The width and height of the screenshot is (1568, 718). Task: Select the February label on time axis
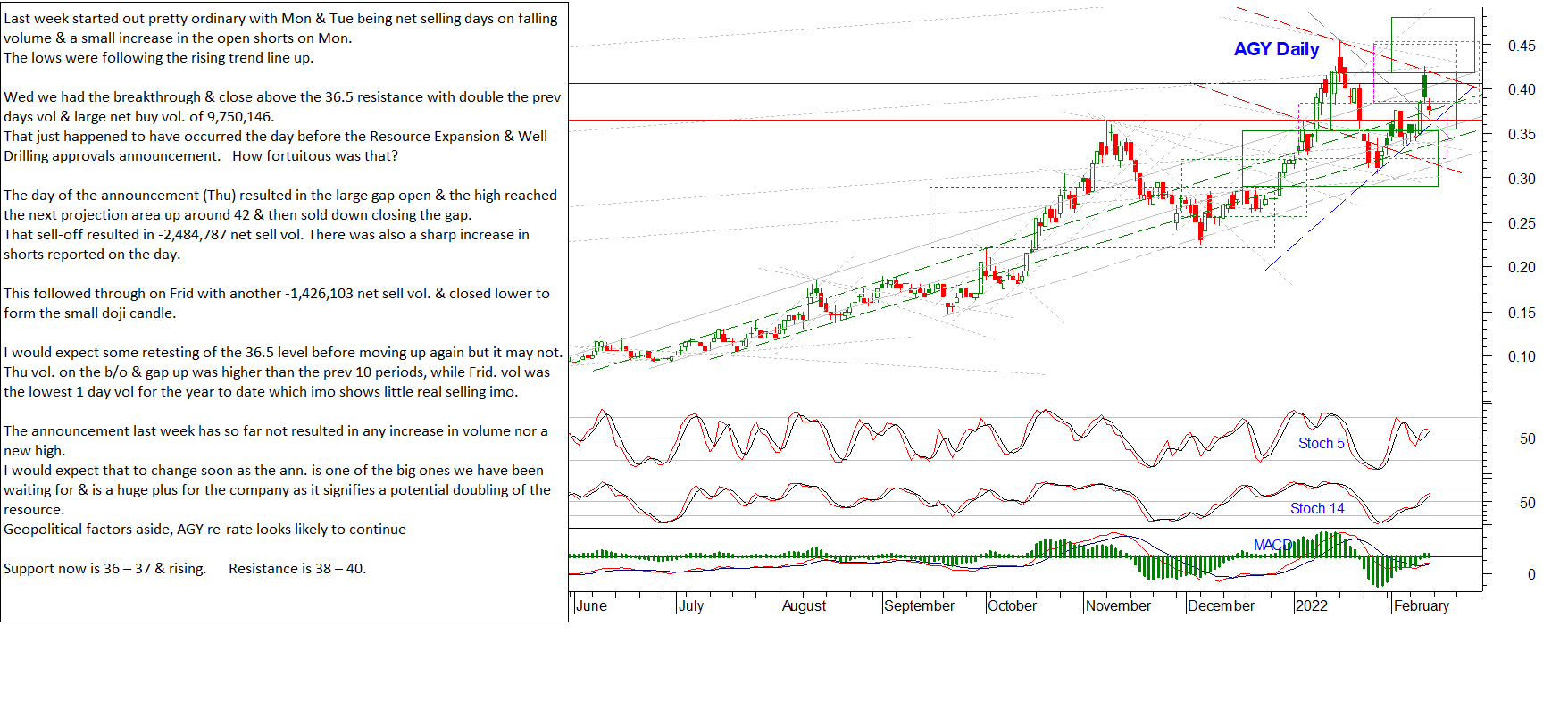[1422, 605]
